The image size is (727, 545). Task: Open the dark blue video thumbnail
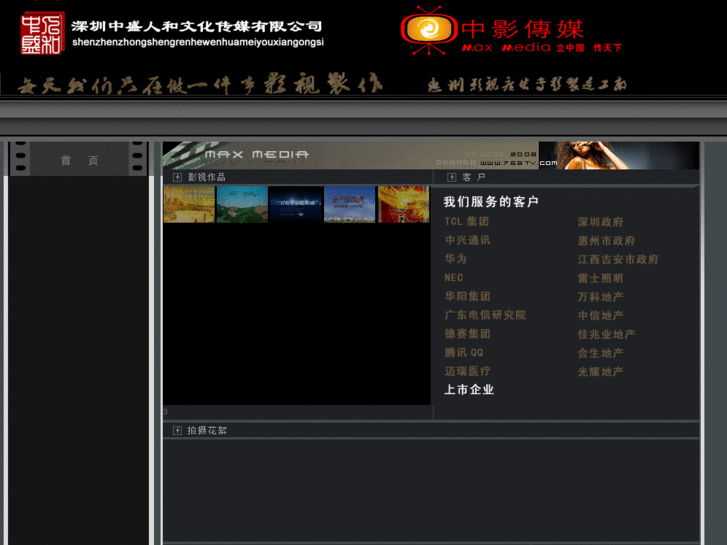pos(295,205)
